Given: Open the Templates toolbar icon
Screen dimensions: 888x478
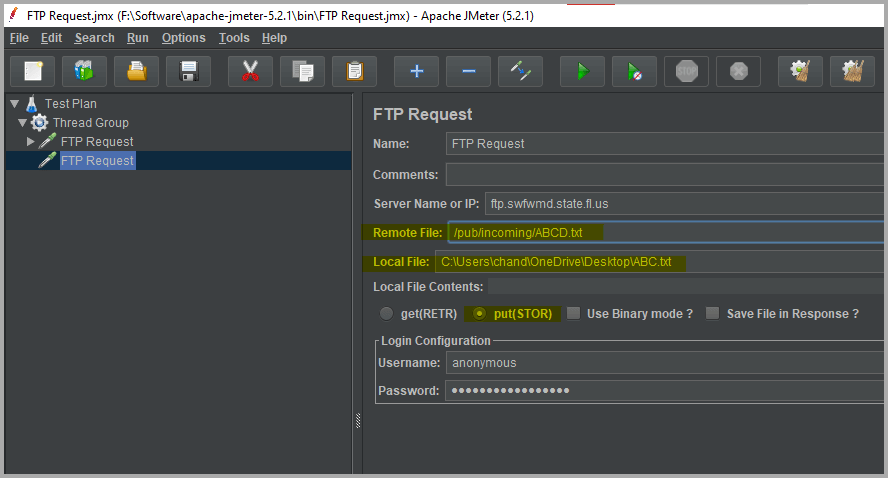Looking at the screenshot, I should pyautogui.click(x=84, y=71).
